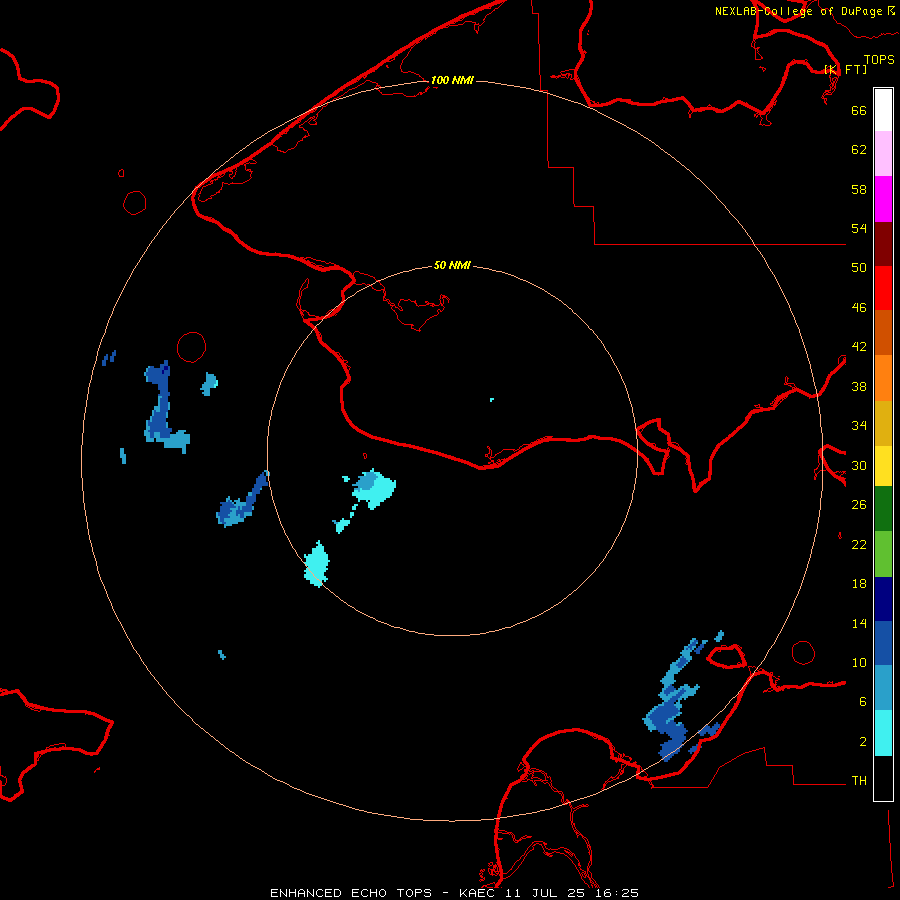Click the "ENHANCED ECHO TOPS" title text

tap(351, 893)
